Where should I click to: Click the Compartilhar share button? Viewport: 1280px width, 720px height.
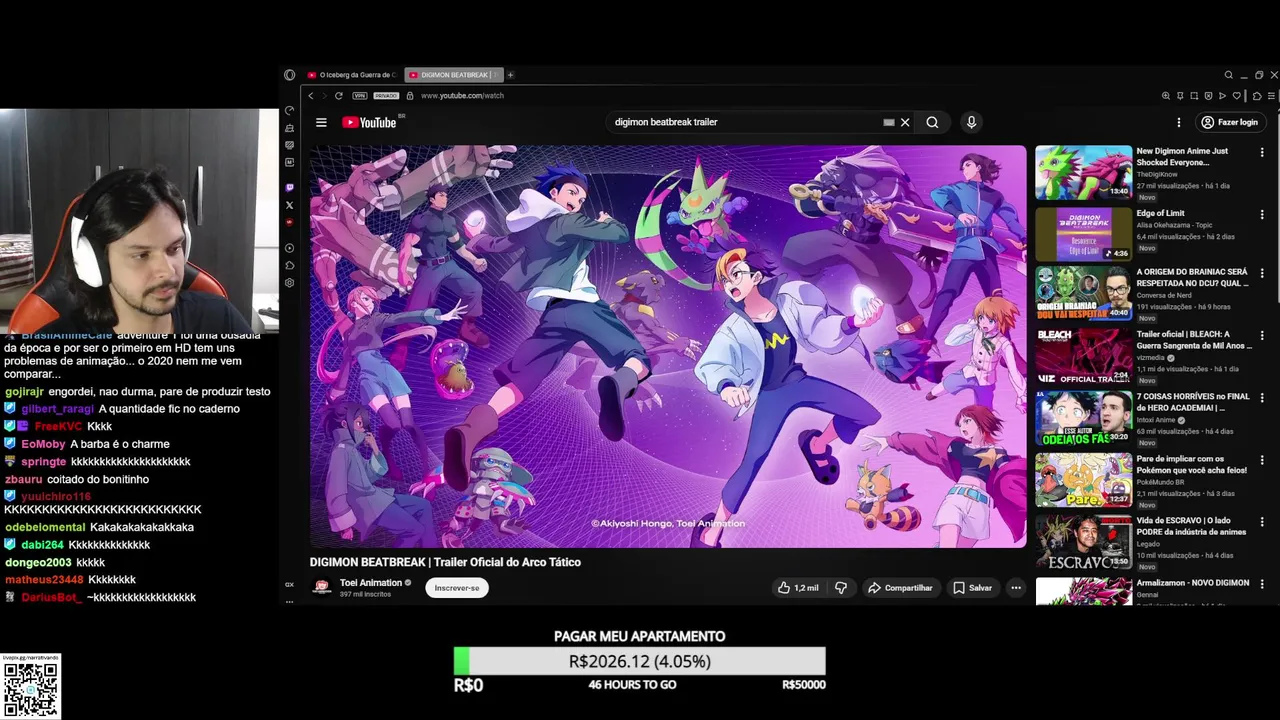[900, 588]
